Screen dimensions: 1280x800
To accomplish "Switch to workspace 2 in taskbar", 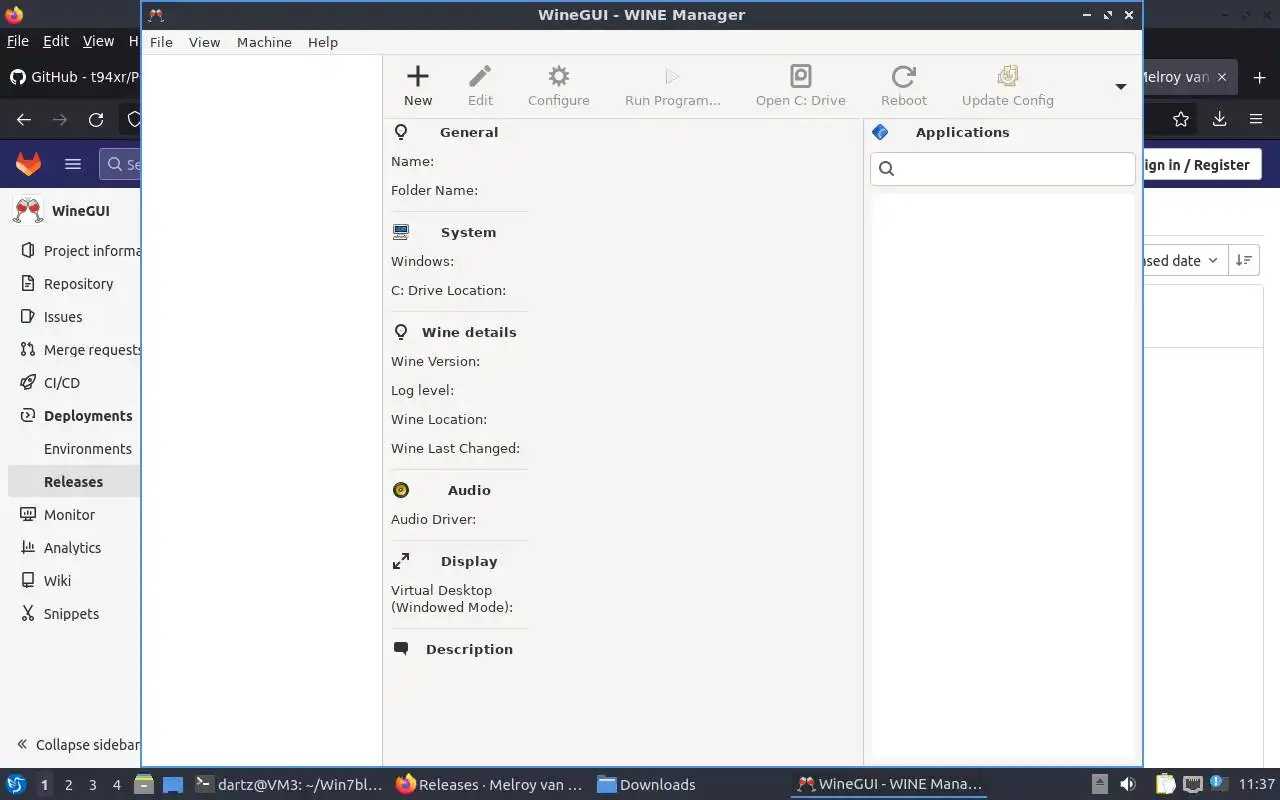I will (68, 785).
